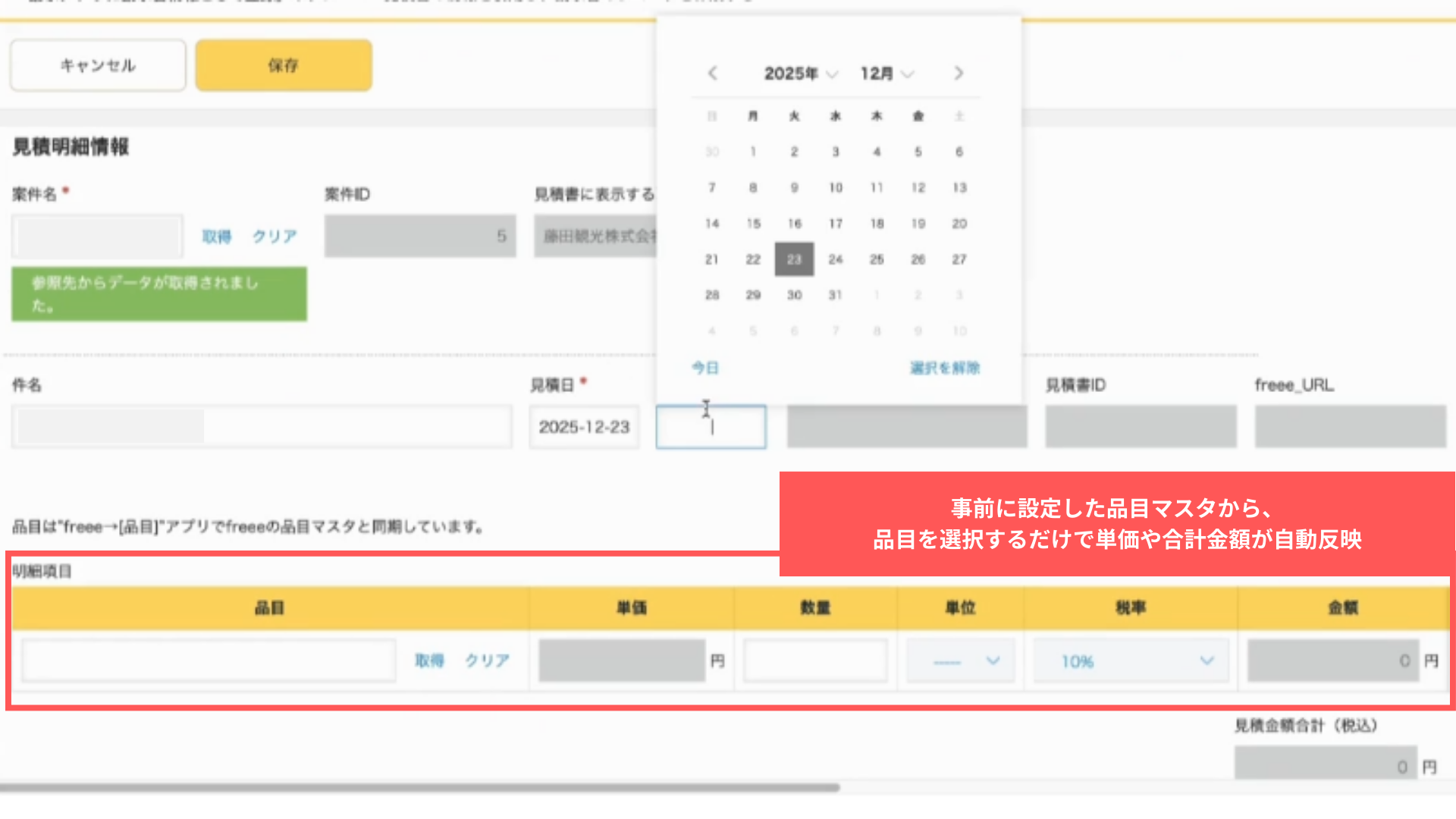This screenshot has width=1456, height=819.
Task: Open the 12月 month dropdown in the calendar
Action: 886,73
